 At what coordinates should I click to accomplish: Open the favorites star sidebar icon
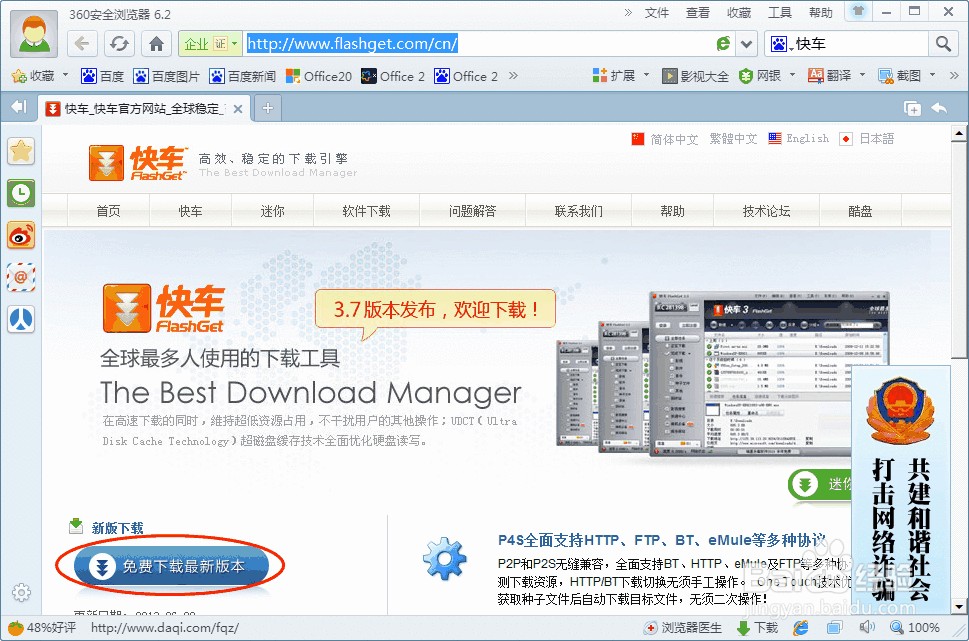(21, 151)
